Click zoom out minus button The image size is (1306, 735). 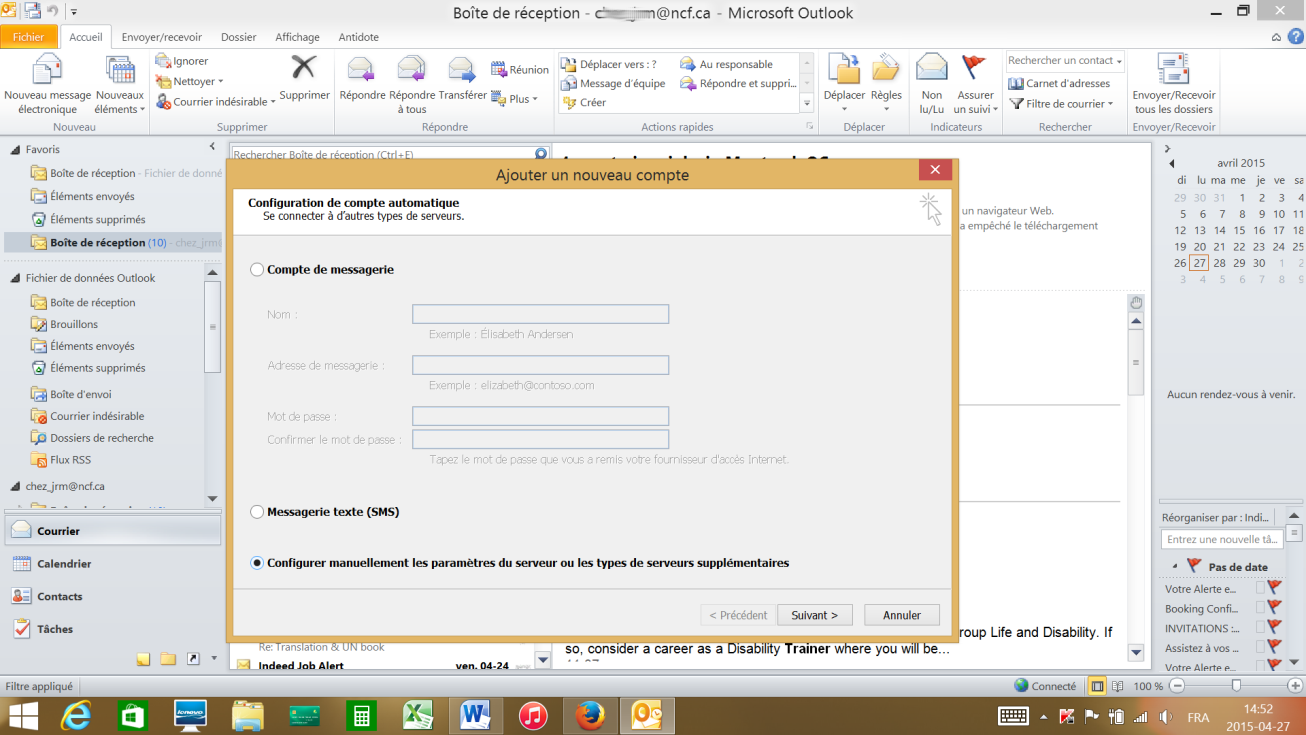[x=1177, y=686]
